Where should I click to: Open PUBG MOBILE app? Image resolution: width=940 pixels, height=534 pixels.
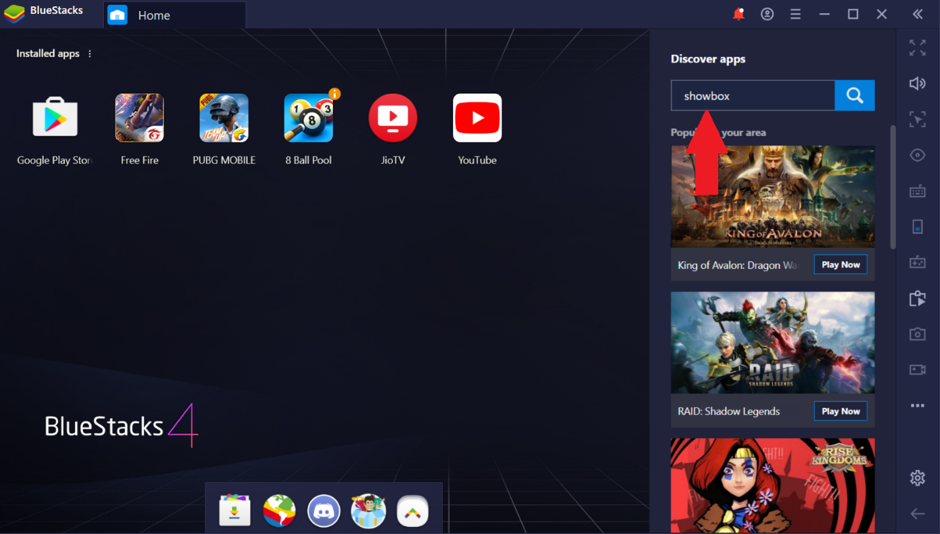(224, 119)
